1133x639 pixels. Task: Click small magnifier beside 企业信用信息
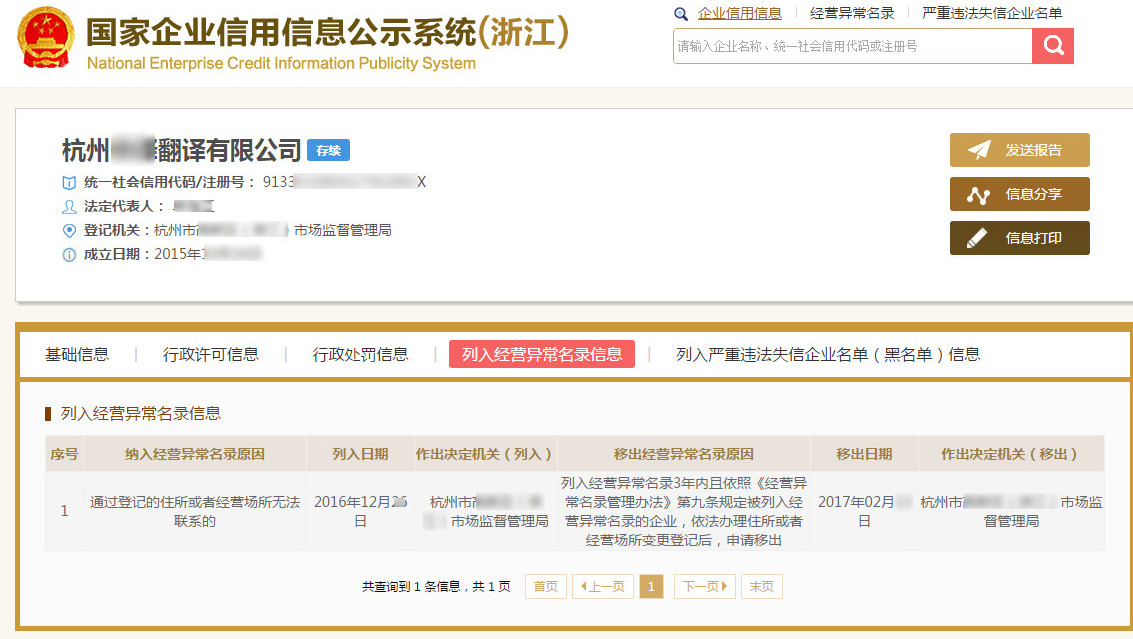681,14
